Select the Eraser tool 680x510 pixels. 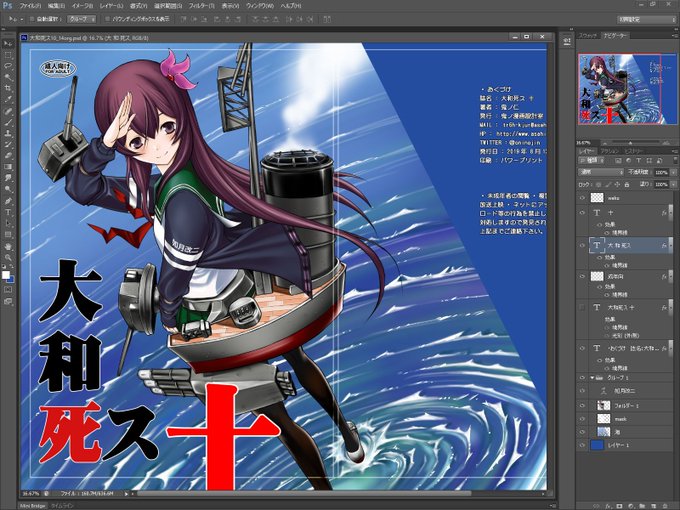pos(8,156)
